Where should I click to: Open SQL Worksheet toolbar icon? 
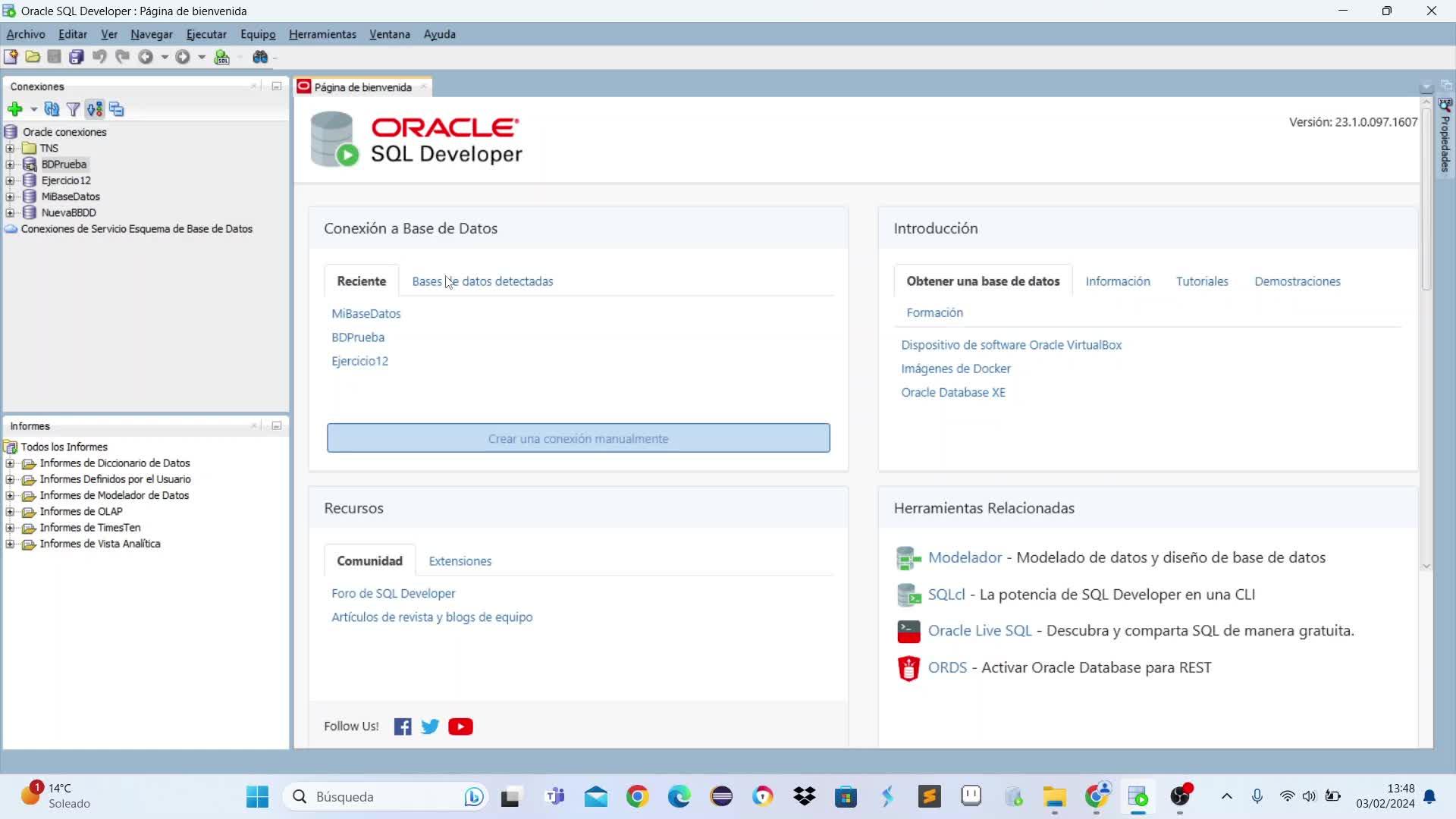pos(222,57)
